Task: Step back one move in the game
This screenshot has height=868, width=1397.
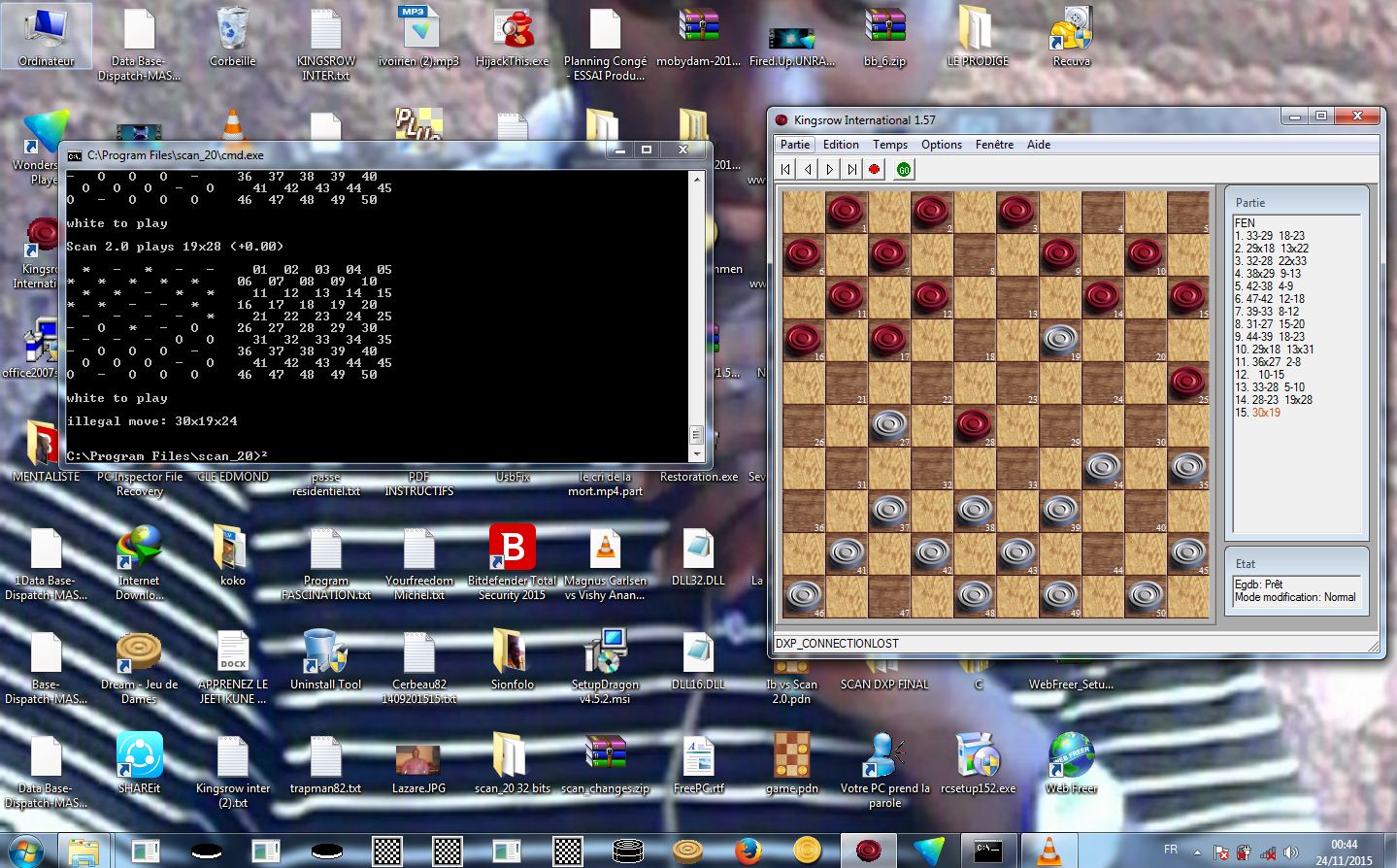Action: 807,168
